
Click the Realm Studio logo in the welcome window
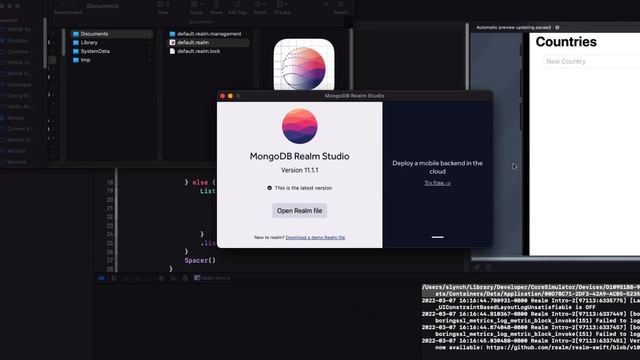[x=300, y=126]
